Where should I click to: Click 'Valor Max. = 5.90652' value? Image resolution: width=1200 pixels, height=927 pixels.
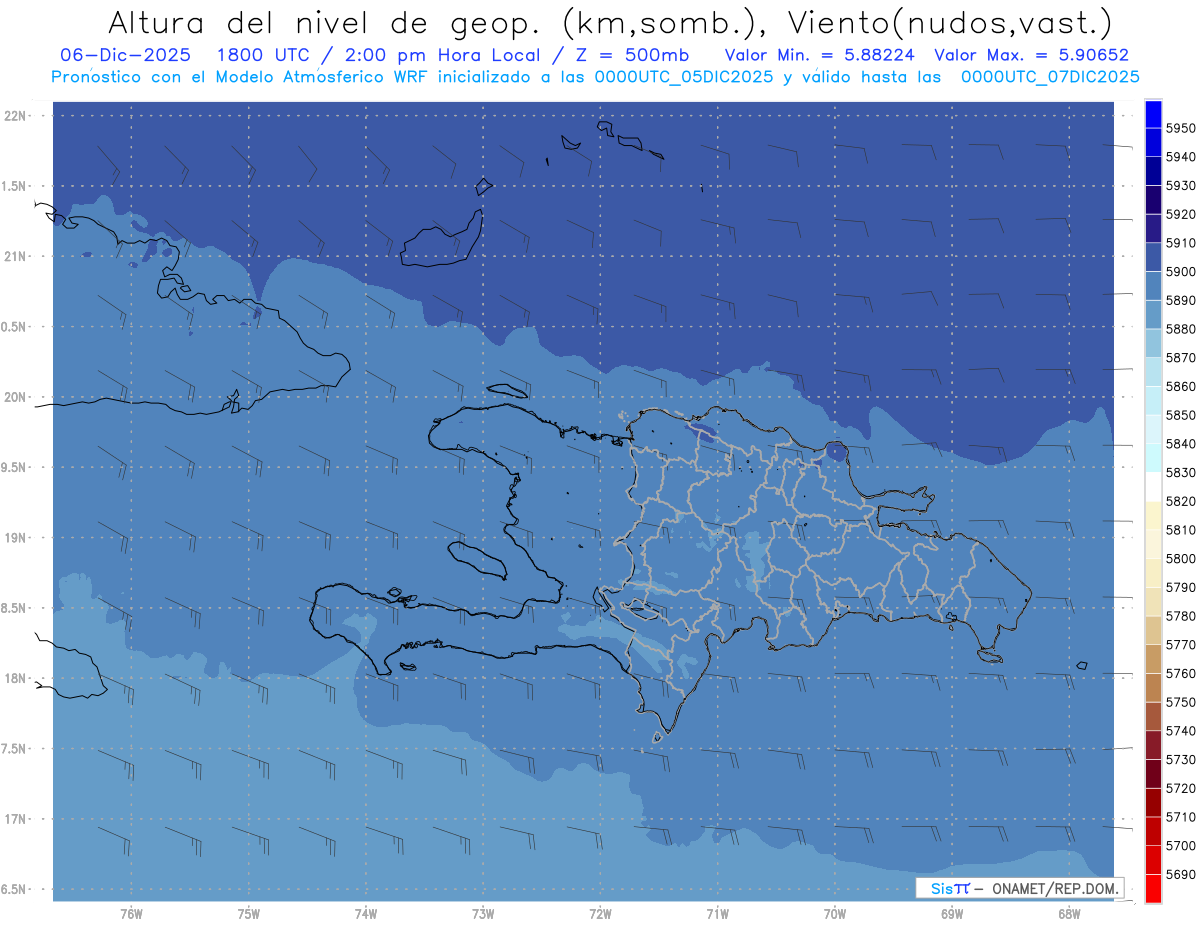[x=1031, y=55]
